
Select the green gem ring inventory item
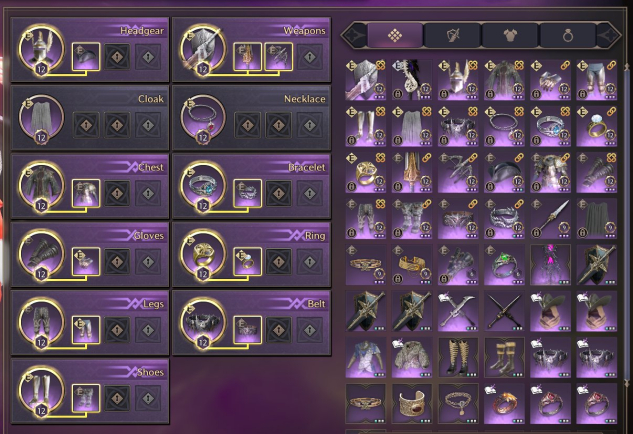[x=504, y=265]
